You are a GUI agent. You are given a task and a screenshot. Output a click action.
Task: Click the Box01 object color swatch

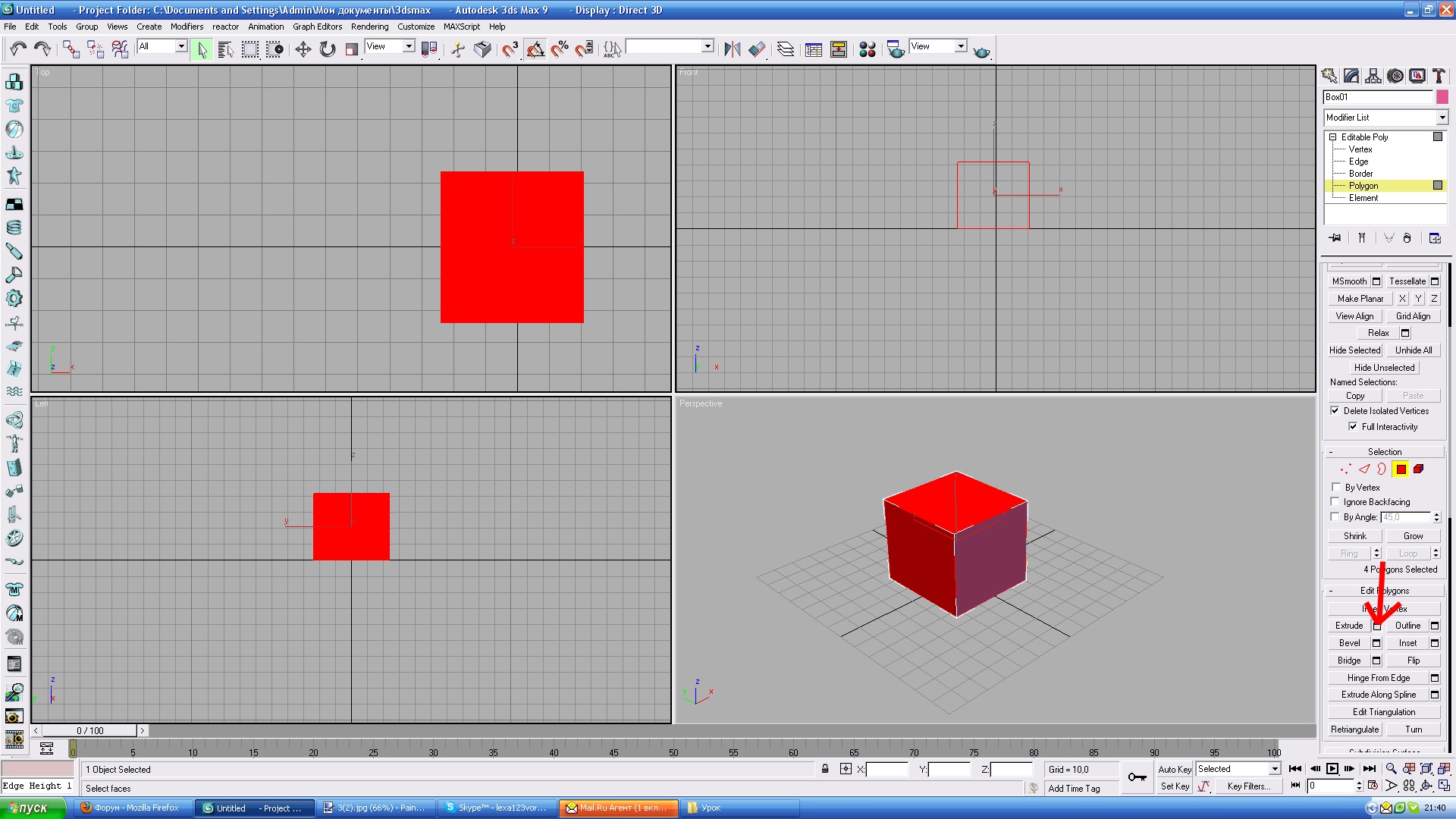pyautogui.click(x=1442, y=97)
